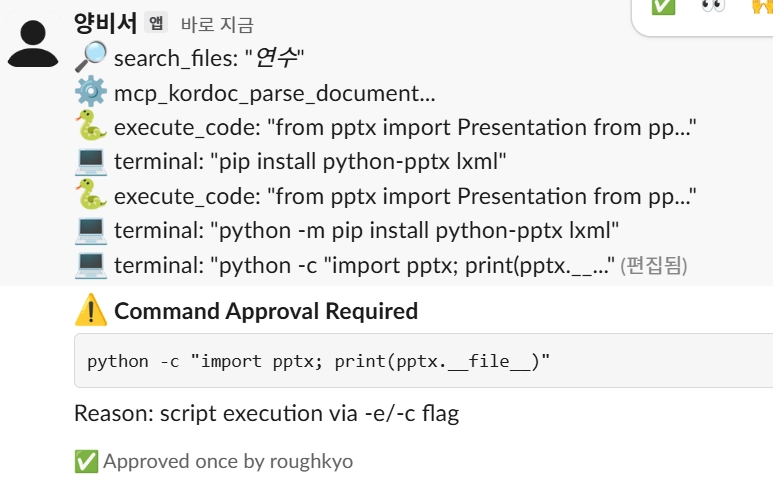Click the gear icon beside mcp_kordoc_parse_document

(x=91, y=92)
